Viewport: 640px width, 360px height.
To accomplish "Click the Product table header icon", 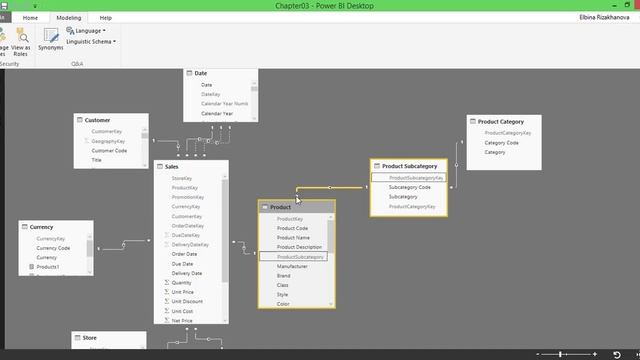I will [265, 207].
